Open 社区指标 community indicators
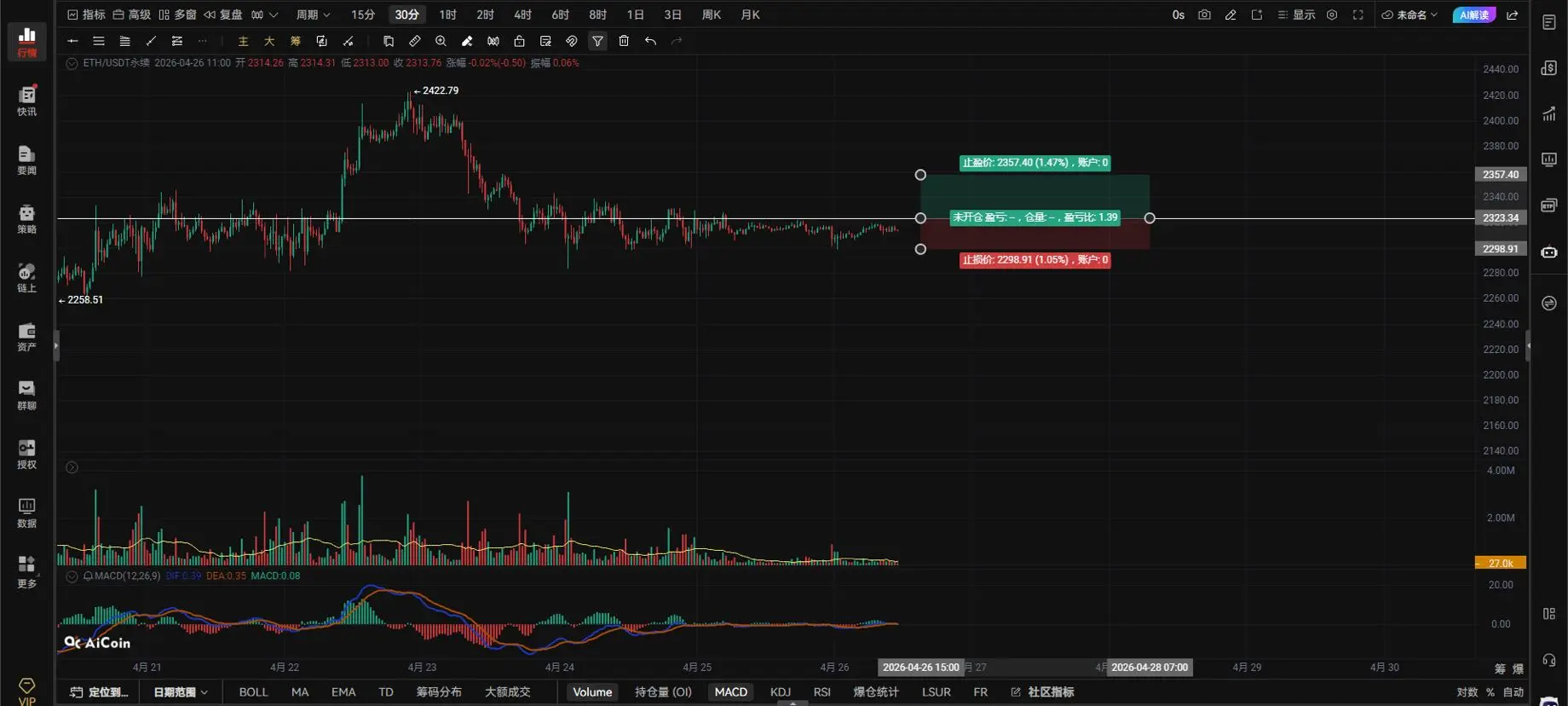Screen dimensions: 1568x706 1042,692
